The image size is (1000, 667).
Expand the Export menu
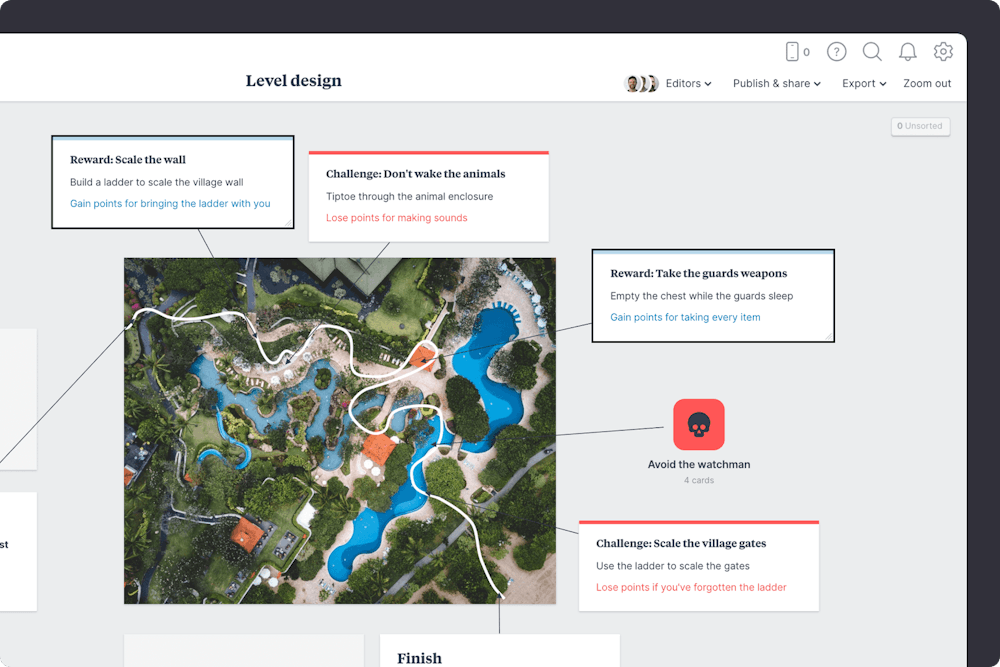coord(863,84)
